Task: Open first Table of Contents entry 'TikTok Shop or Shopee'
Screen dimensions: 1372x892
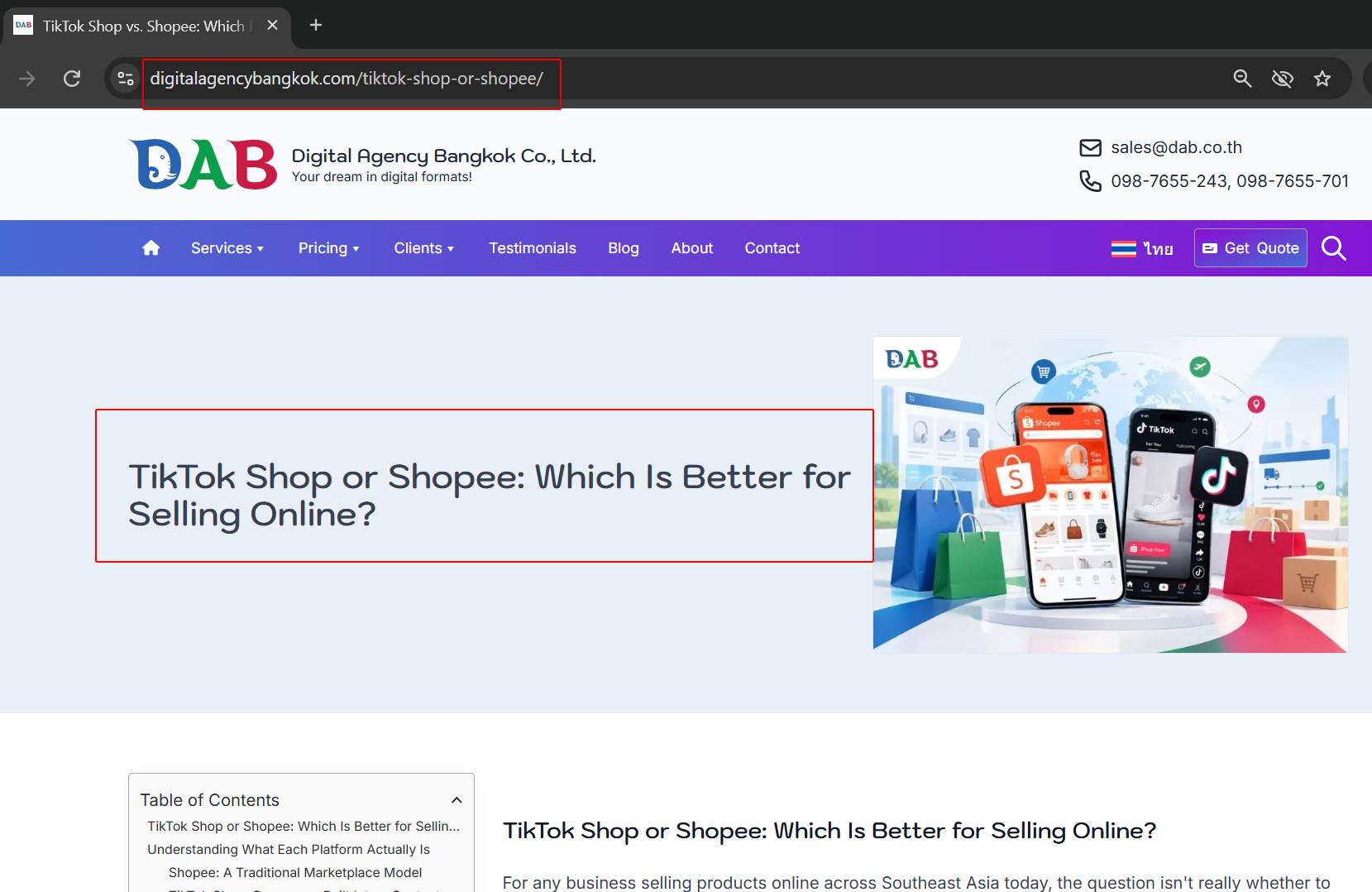Action: [304, 827]
